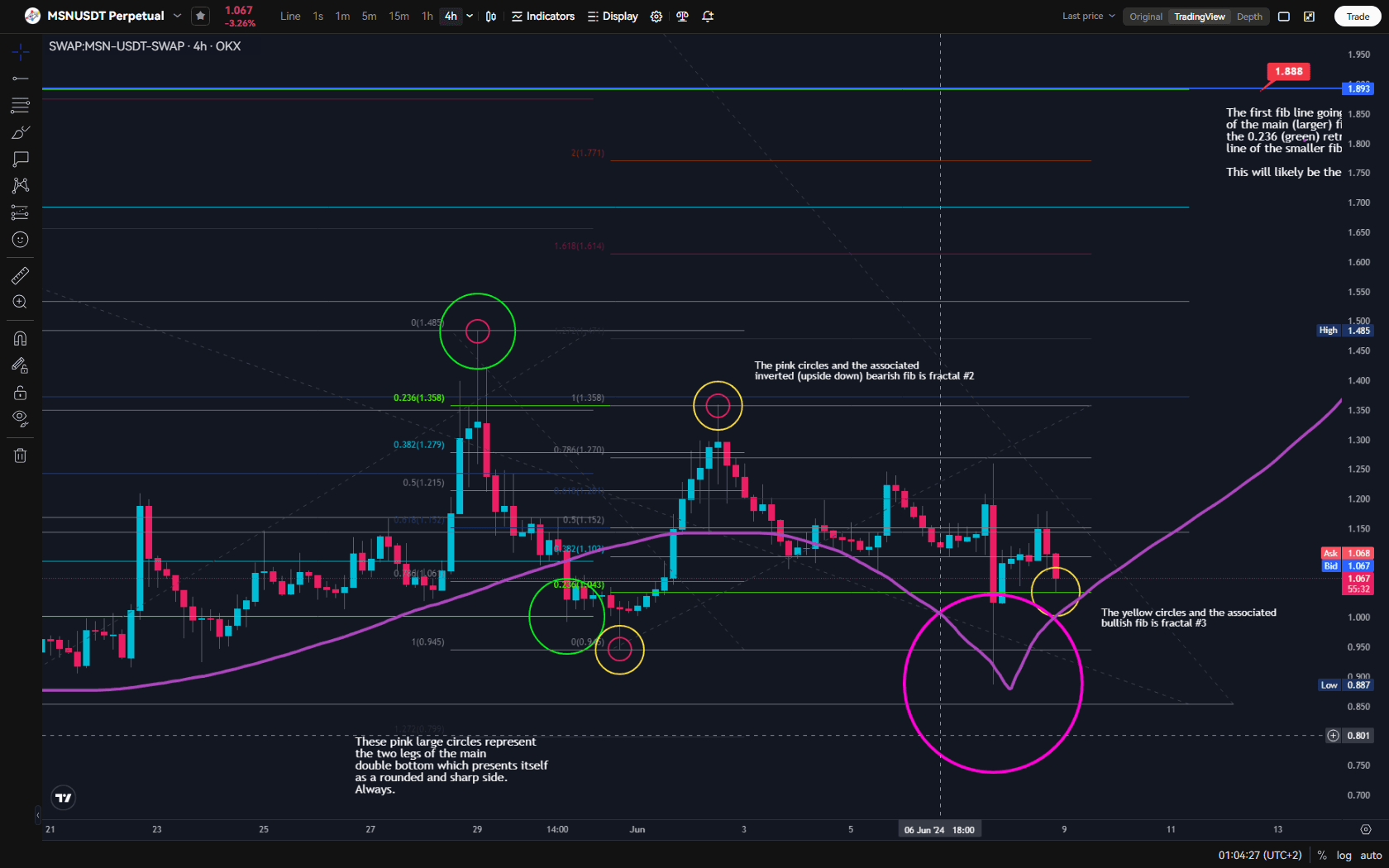Open timezone from clock 01:04:27 (UTC+2)
The image size is (1389, 868).
pyautogui.click(x=1259, y=856)
